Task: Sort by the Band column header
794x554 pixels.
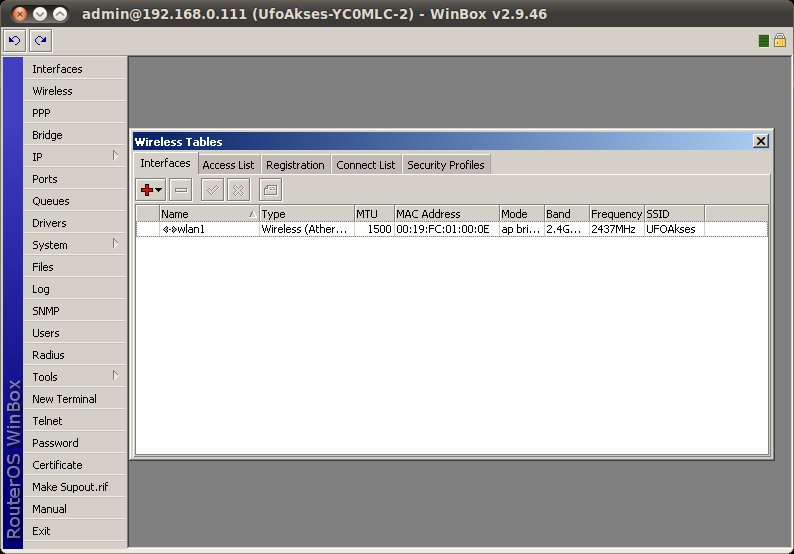Action: [x=567, y=214]
